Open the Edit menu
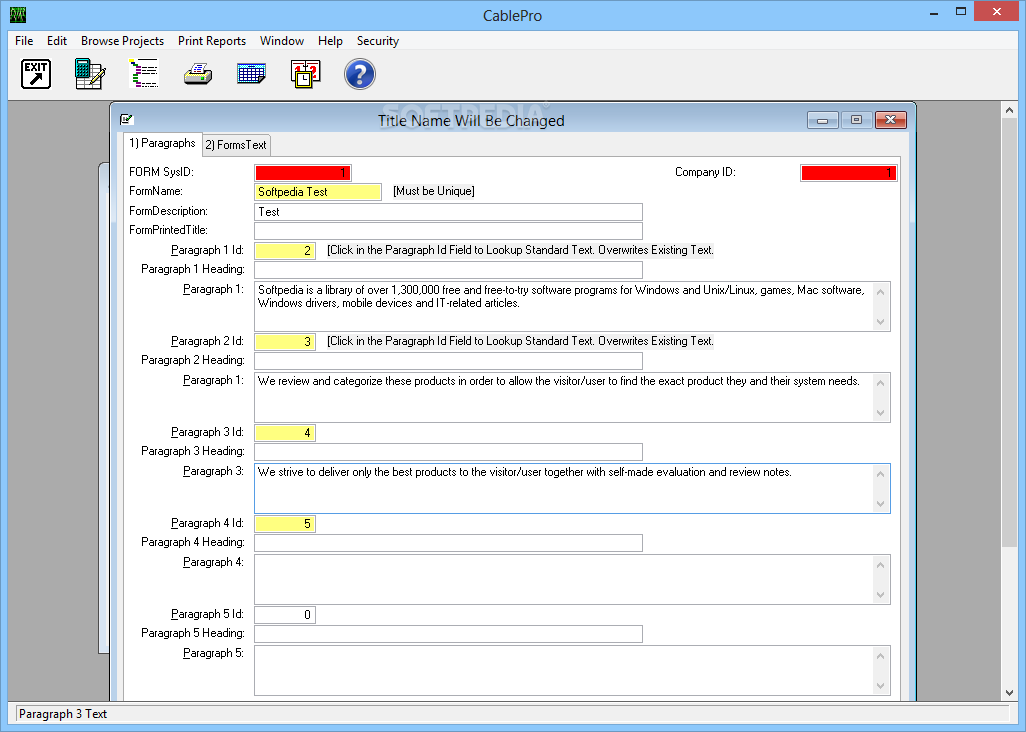Screen dimensions: 1026x732 [x=57, y=41]
